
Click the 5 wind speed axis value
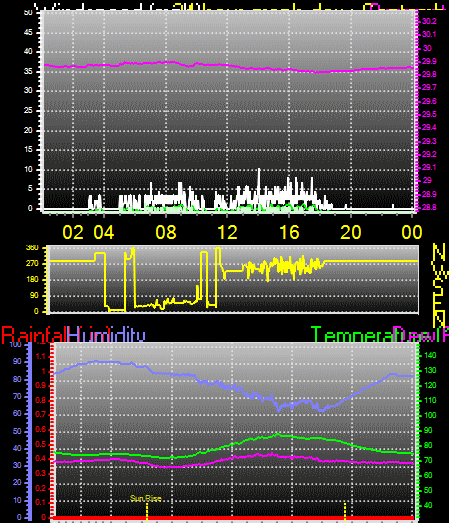[30, 188]
